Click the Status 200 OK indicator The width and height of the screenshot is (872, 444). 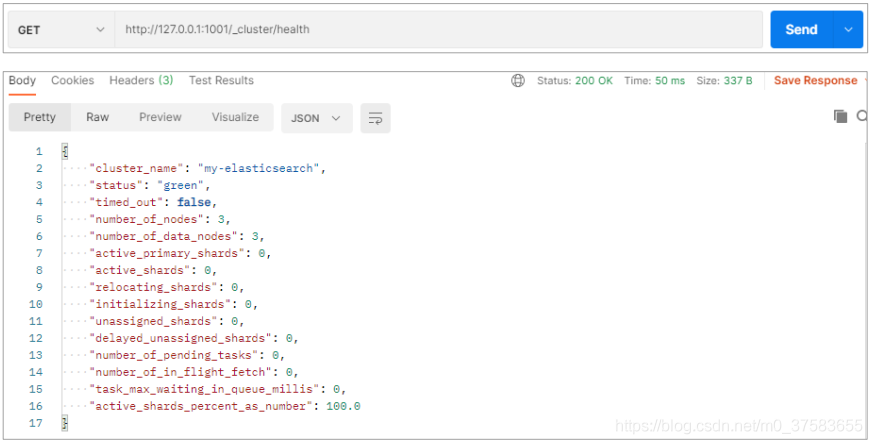tap(574, 81)
